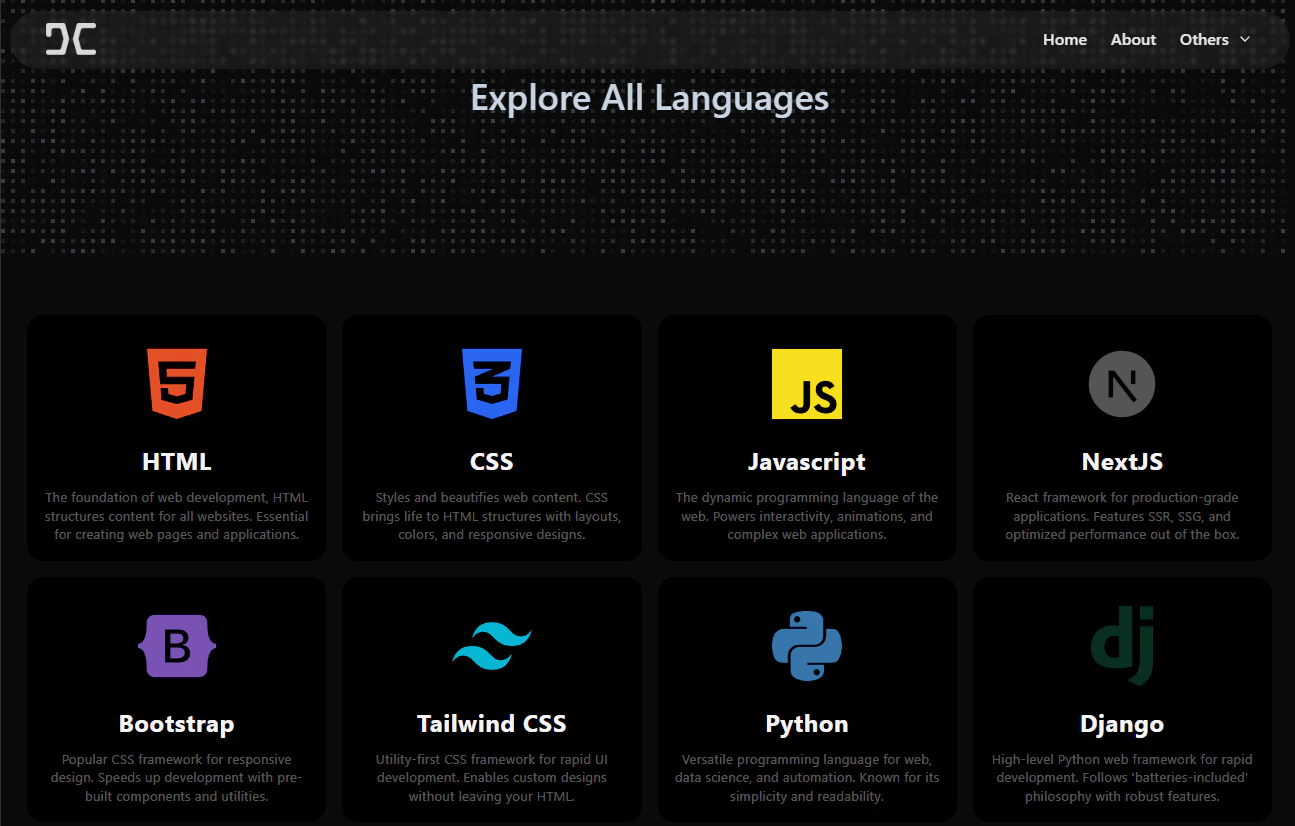Viewport: 1295px width, 826px height.
Task: Click text 'Utility-first CSS framework for rapid UI'
Action: pyautogui.click(x=492, y=760)
